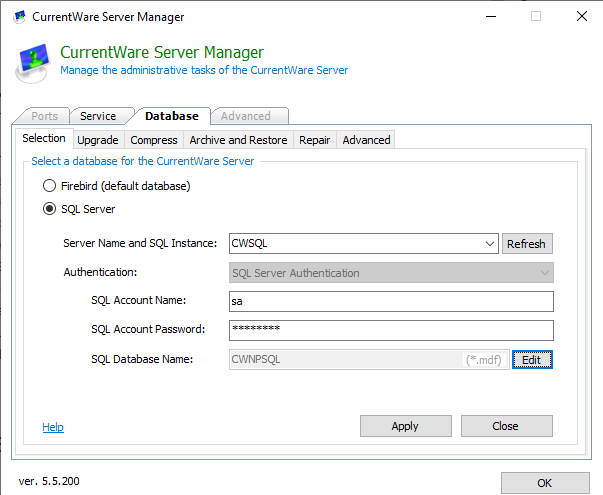Switch to the Service tab
603x495 pixels.
pyautogui.click(x=98, y=116)
